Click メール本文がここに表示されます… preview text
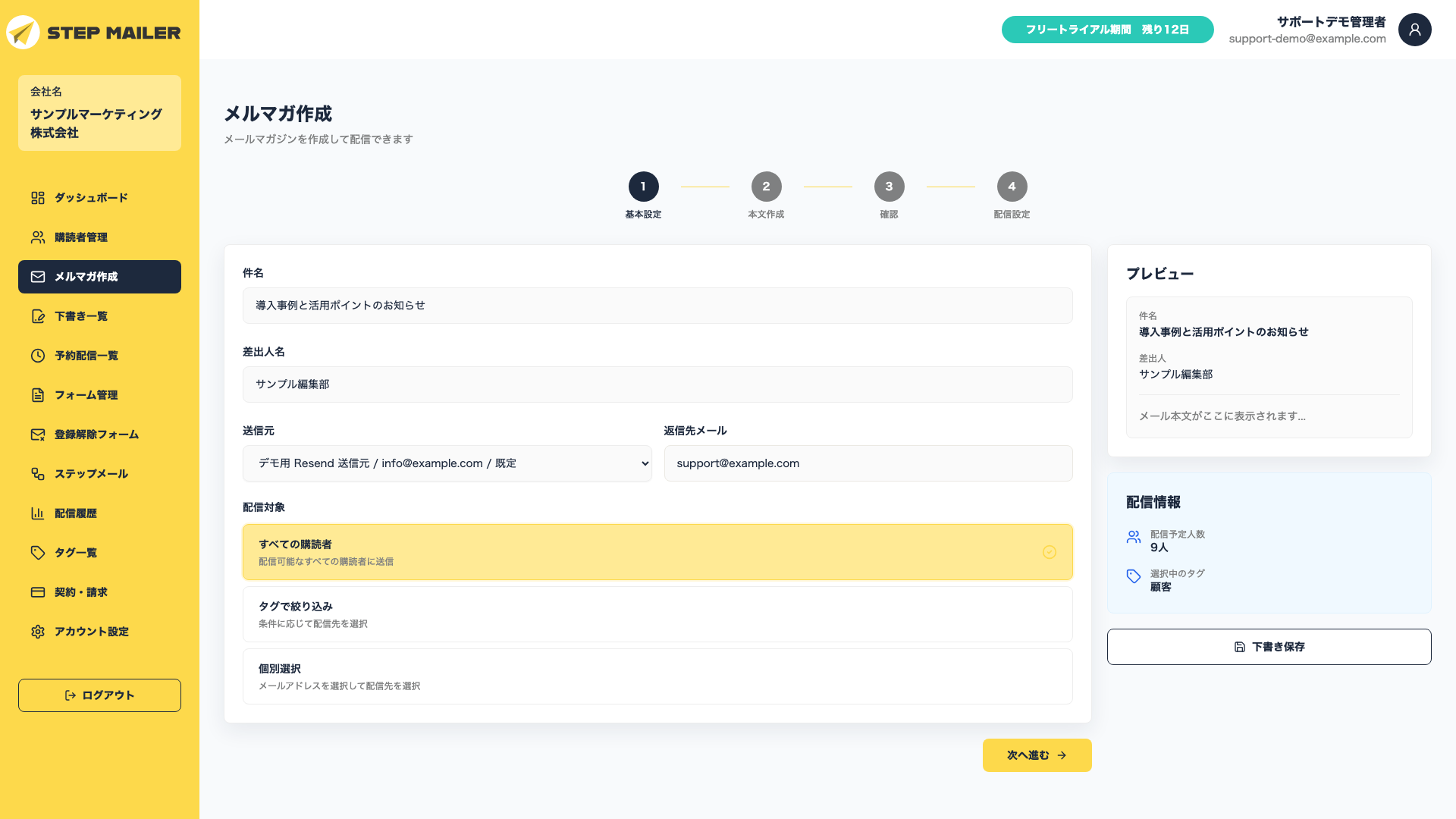1456x819 pixels. click(1222, 416)
